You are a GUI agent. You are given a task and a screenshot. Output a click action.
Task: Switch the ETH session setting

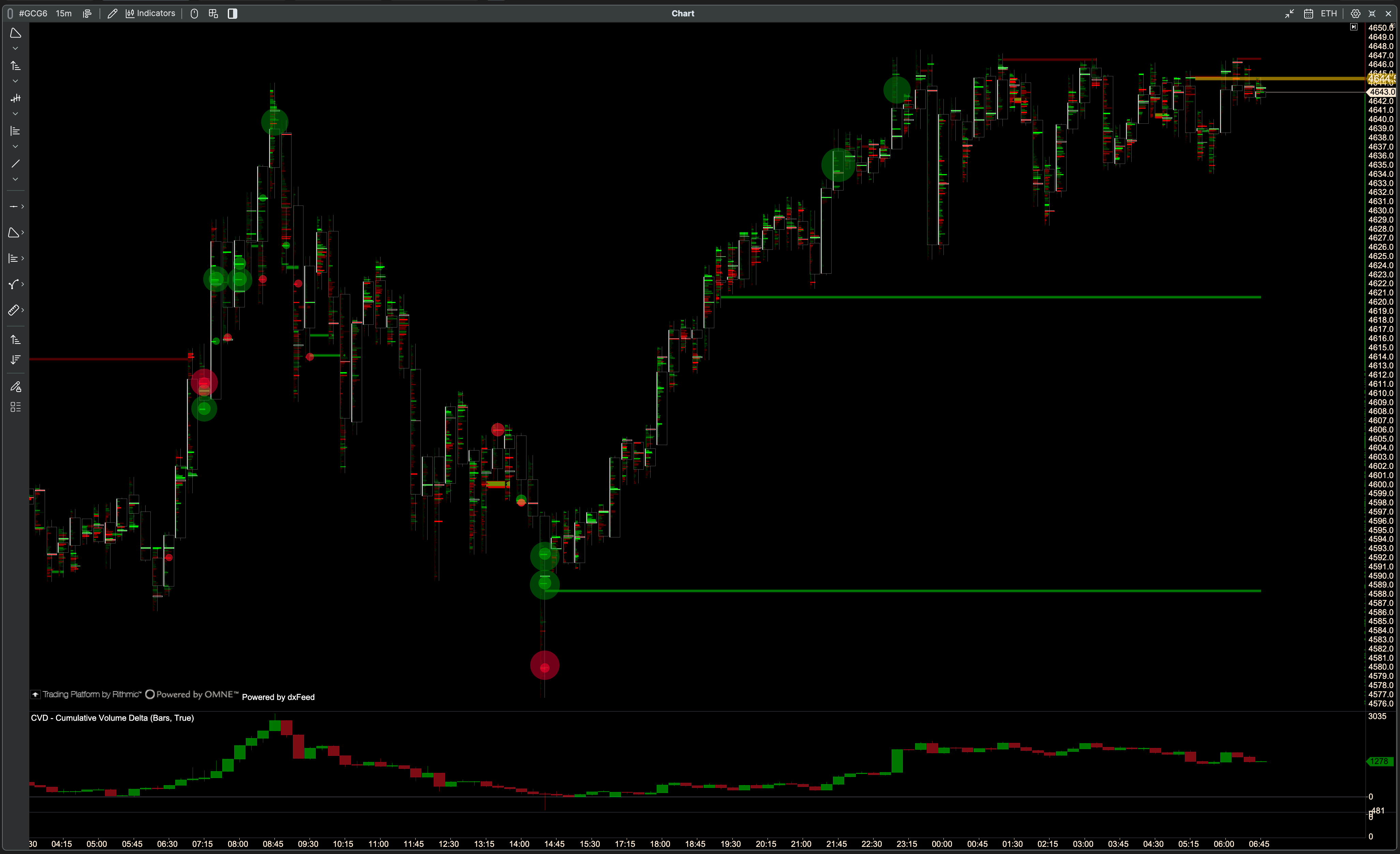click(x=1328, y=14)
